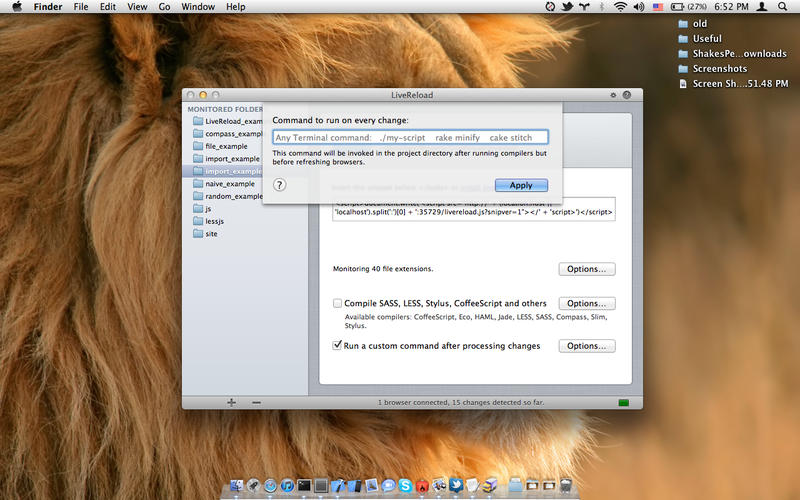Open the Edit menu
Viewport: 800px width, 500px height.
[x=108, y=7]
